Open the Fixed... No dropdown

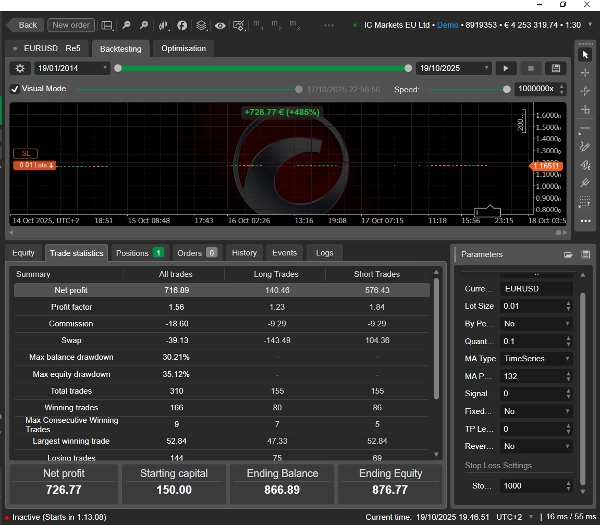[x=536, y=411]
